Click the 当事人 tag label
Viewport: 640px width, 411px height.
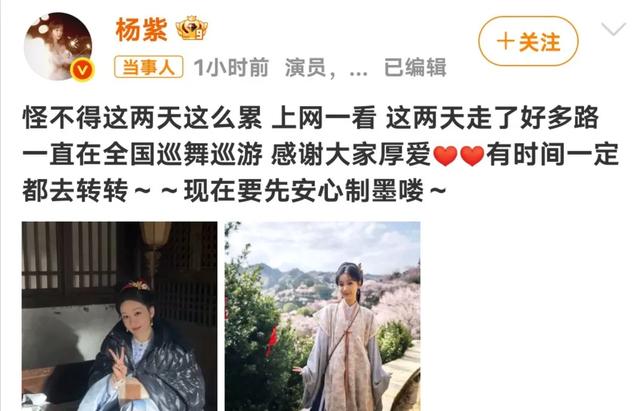(149, 67)
